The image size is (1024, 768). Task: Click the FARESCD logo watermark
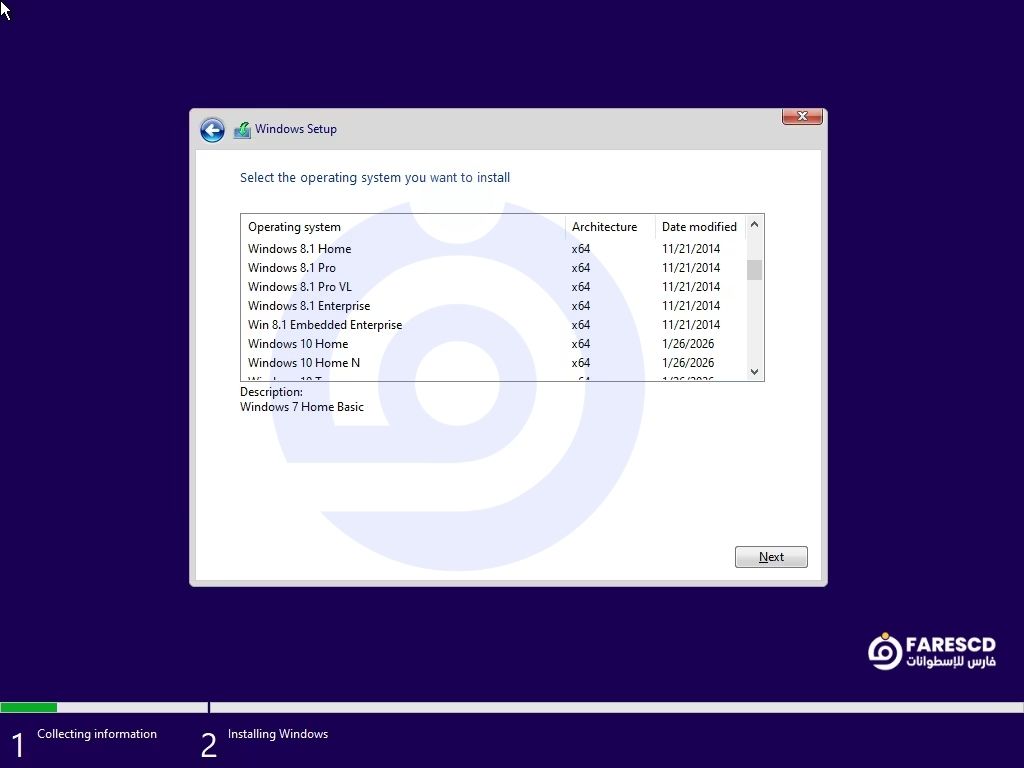pyautogui.click(x=931, y=651)
